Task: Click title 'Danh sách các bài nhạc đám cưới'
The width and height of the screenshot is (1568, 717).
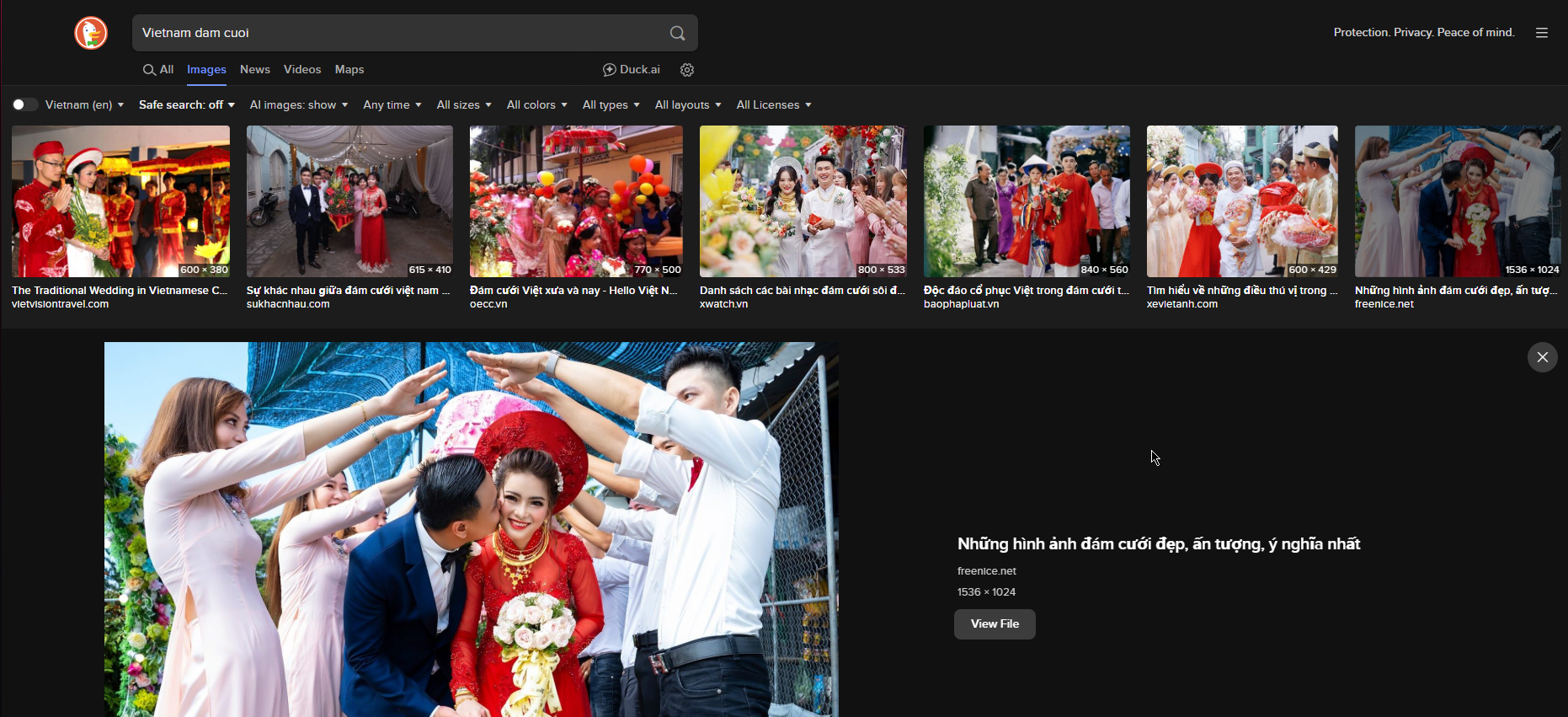Action: [803, 291]
